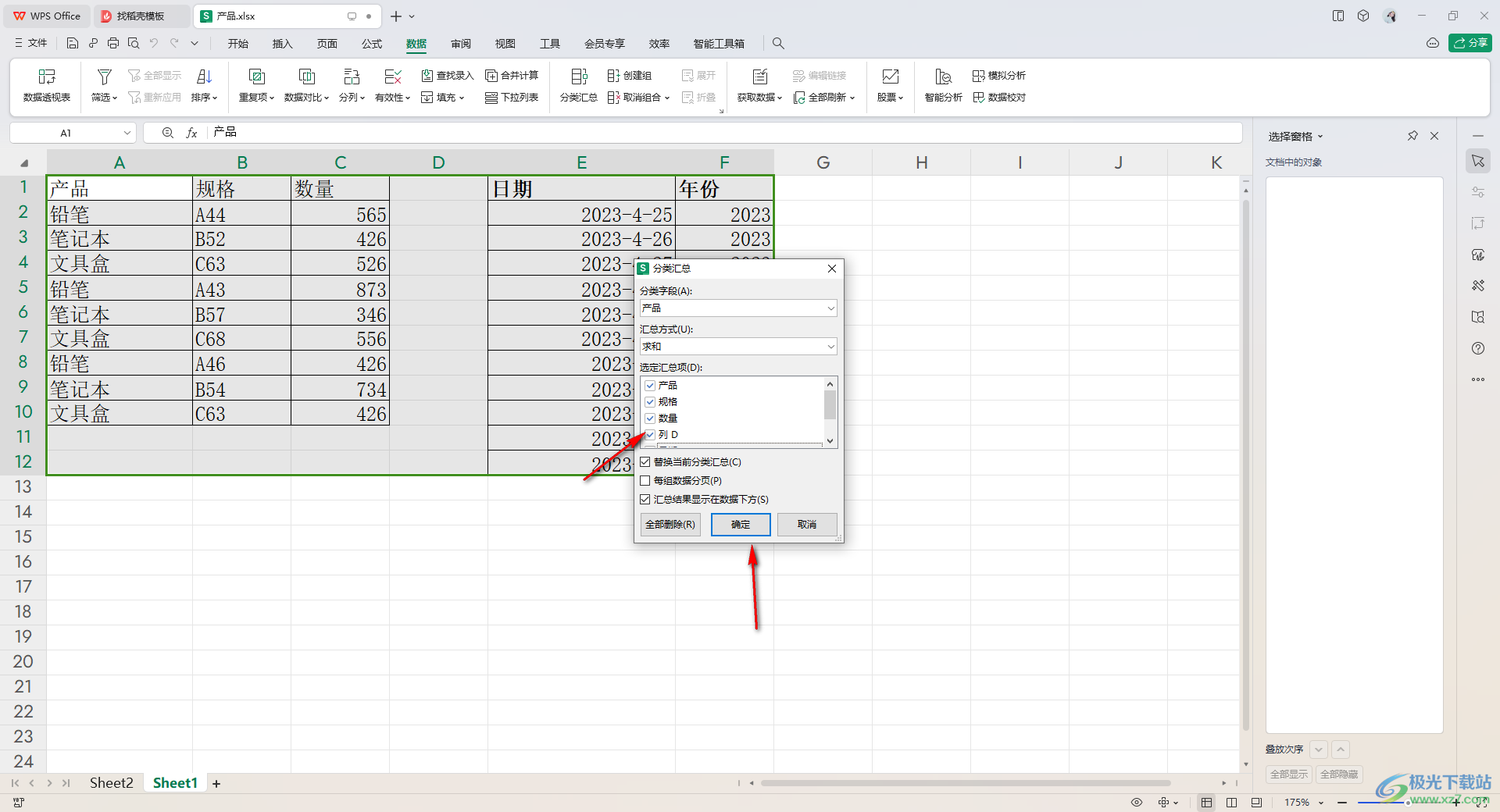Open the 汇总方式 dropdown showing 求和

click(x=738, y=347)
